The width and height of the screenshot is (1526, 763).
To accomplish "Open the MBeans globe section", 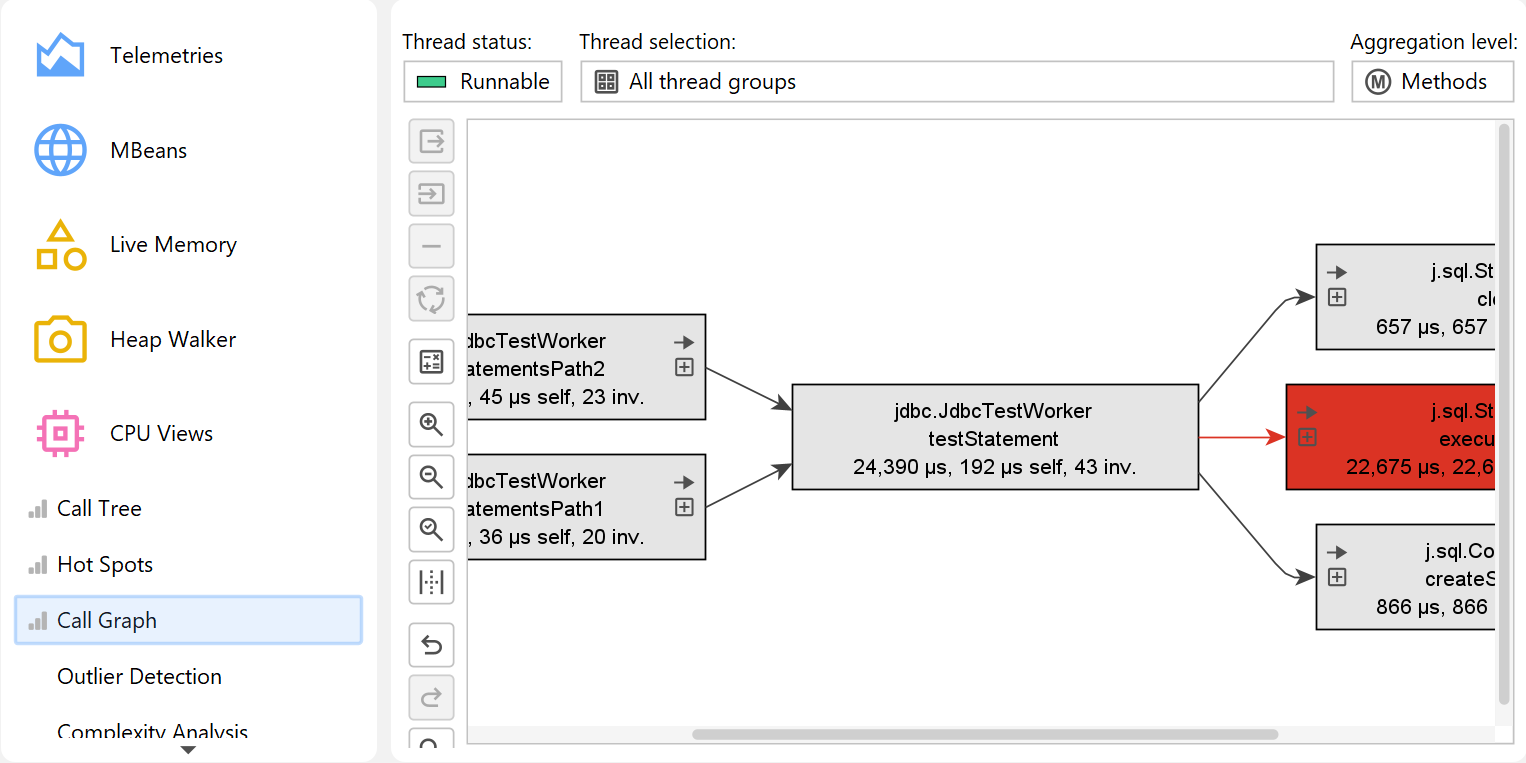I will click(x=148, y=151).
